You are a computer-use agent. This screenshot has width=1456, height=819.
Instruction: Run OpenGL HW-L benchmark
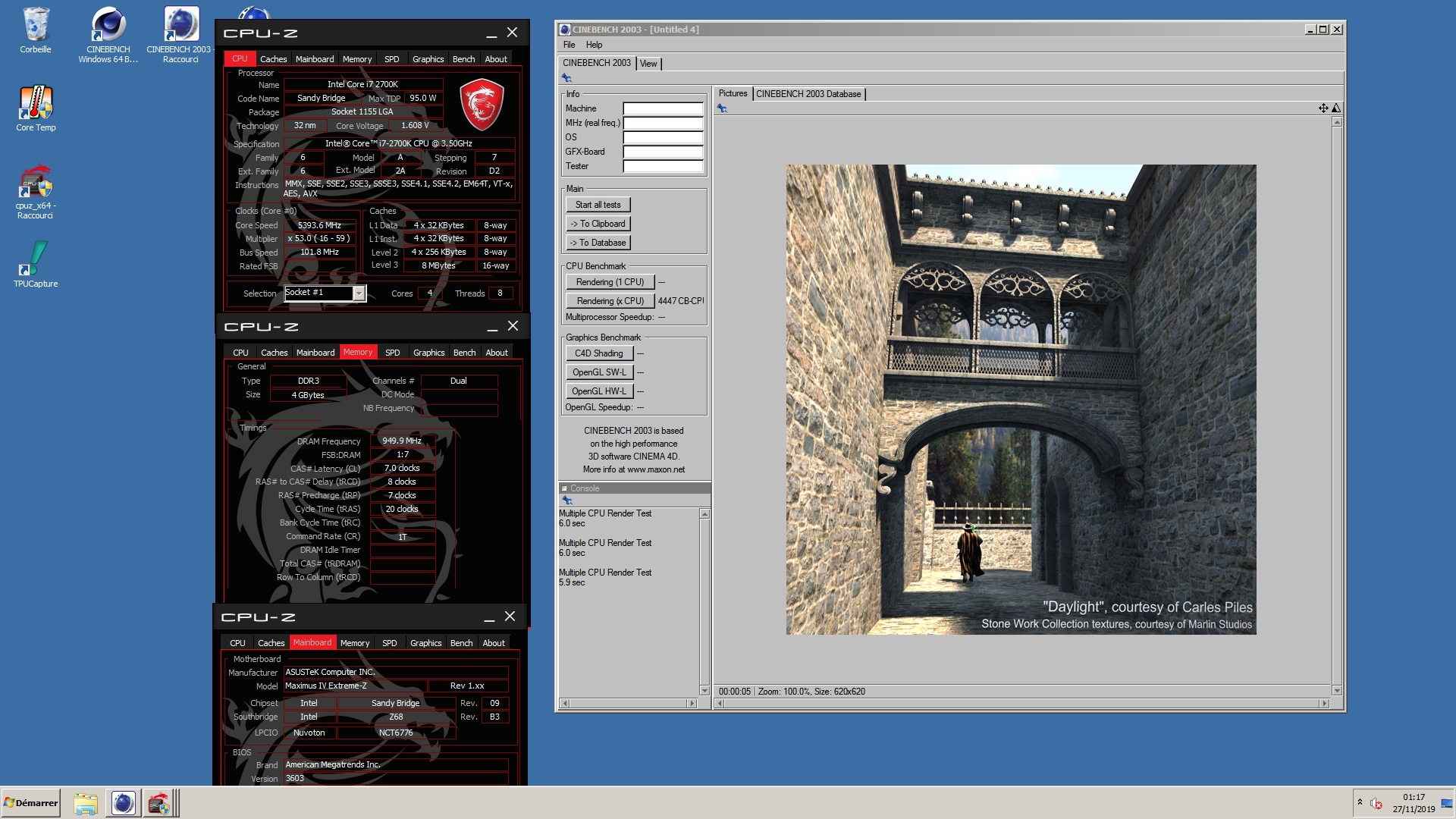[x=598, y=391]
